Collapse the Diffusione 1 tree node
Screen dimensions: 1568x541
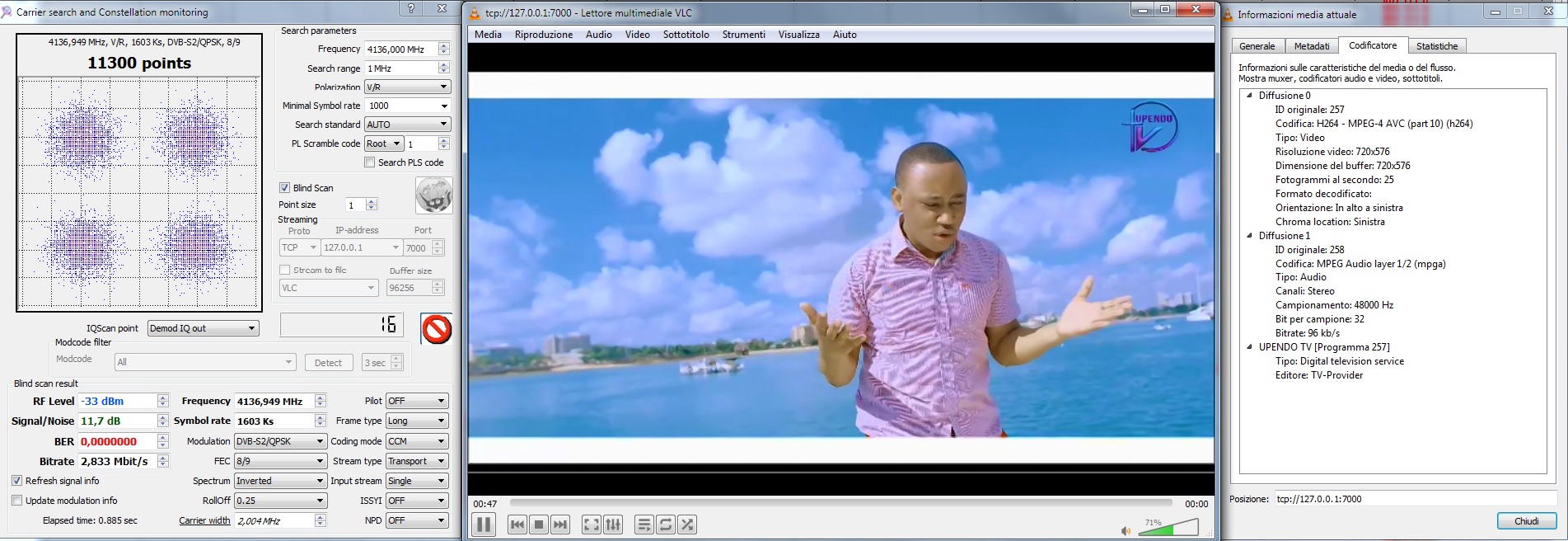tap(1250, 236)
